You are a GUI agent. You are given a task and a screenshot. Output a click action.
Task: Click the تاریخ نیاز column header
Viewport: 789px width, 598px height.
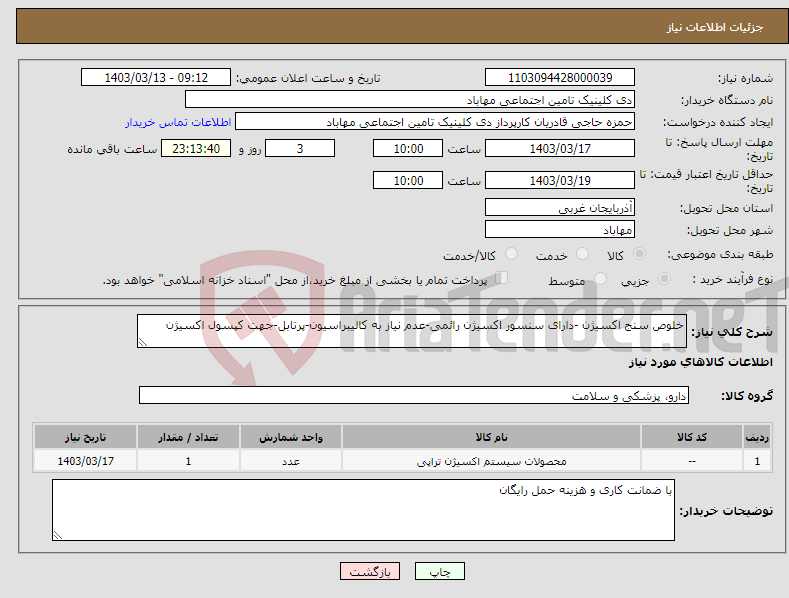(86, 437)
